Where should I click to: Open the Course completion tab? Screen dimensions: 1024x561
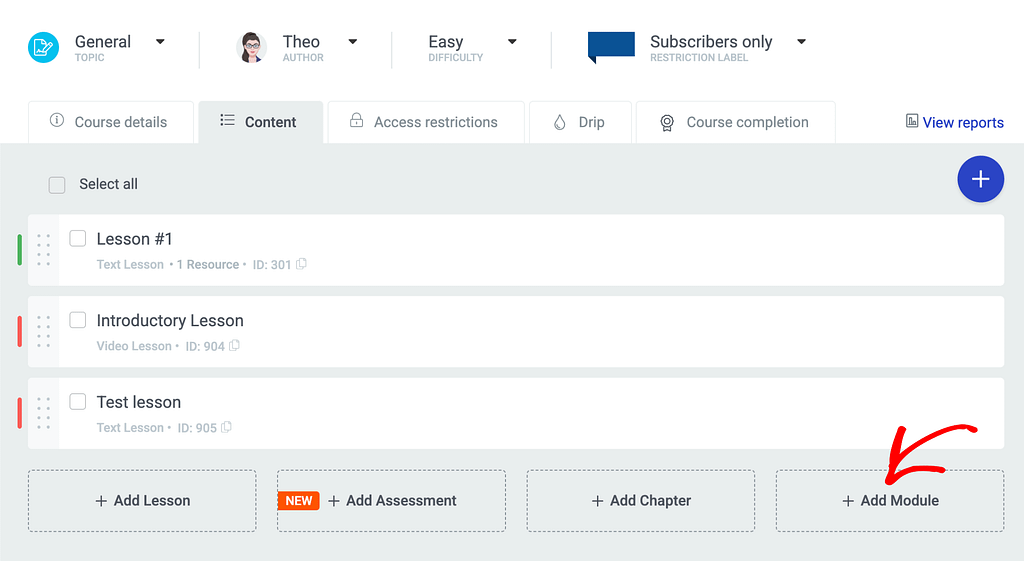(735, 122)
